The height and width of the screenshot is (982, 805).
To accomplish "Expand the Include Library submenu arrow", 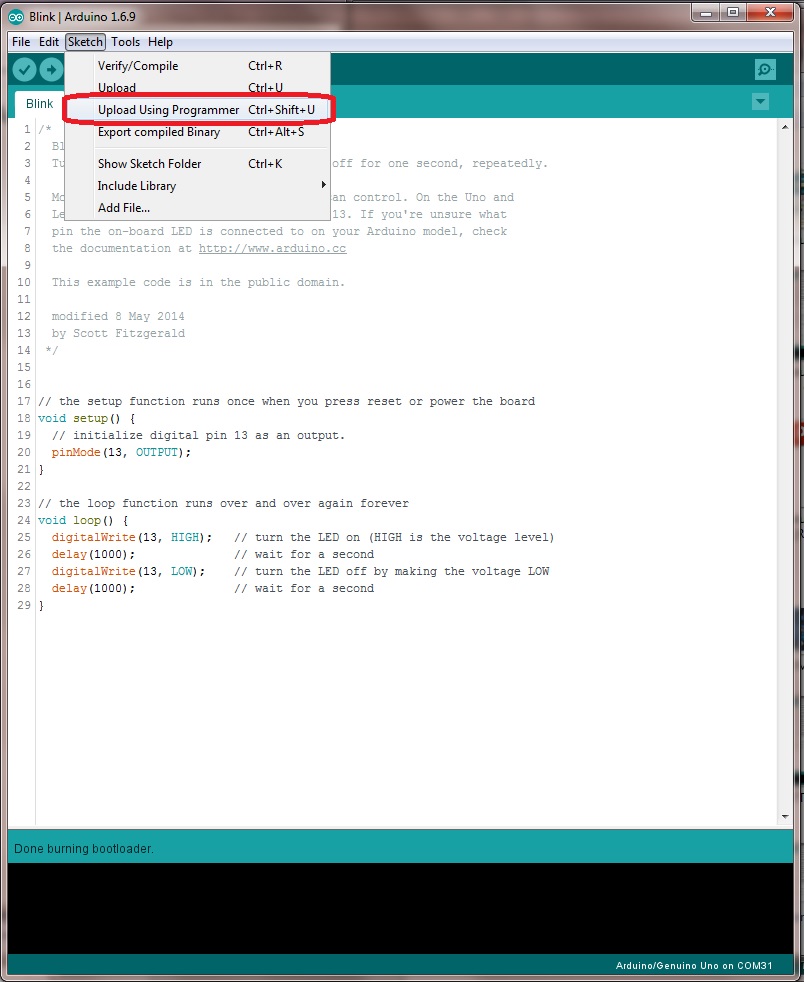I will pyautogui.click(x=323, y=185).
